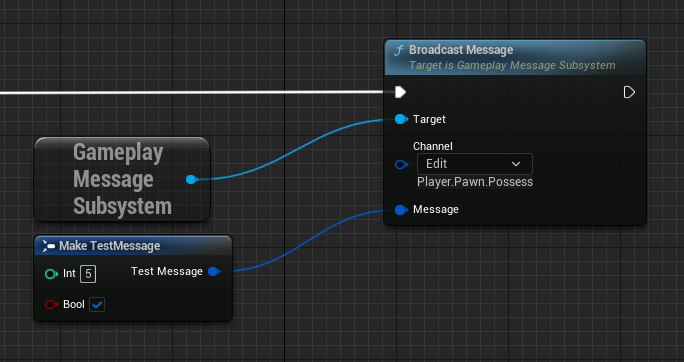The height and width of the screenshot is (362, 684).
Task: Open the Channel Edit dropdown
Action: pyautogui.click(x=475, y=164)
